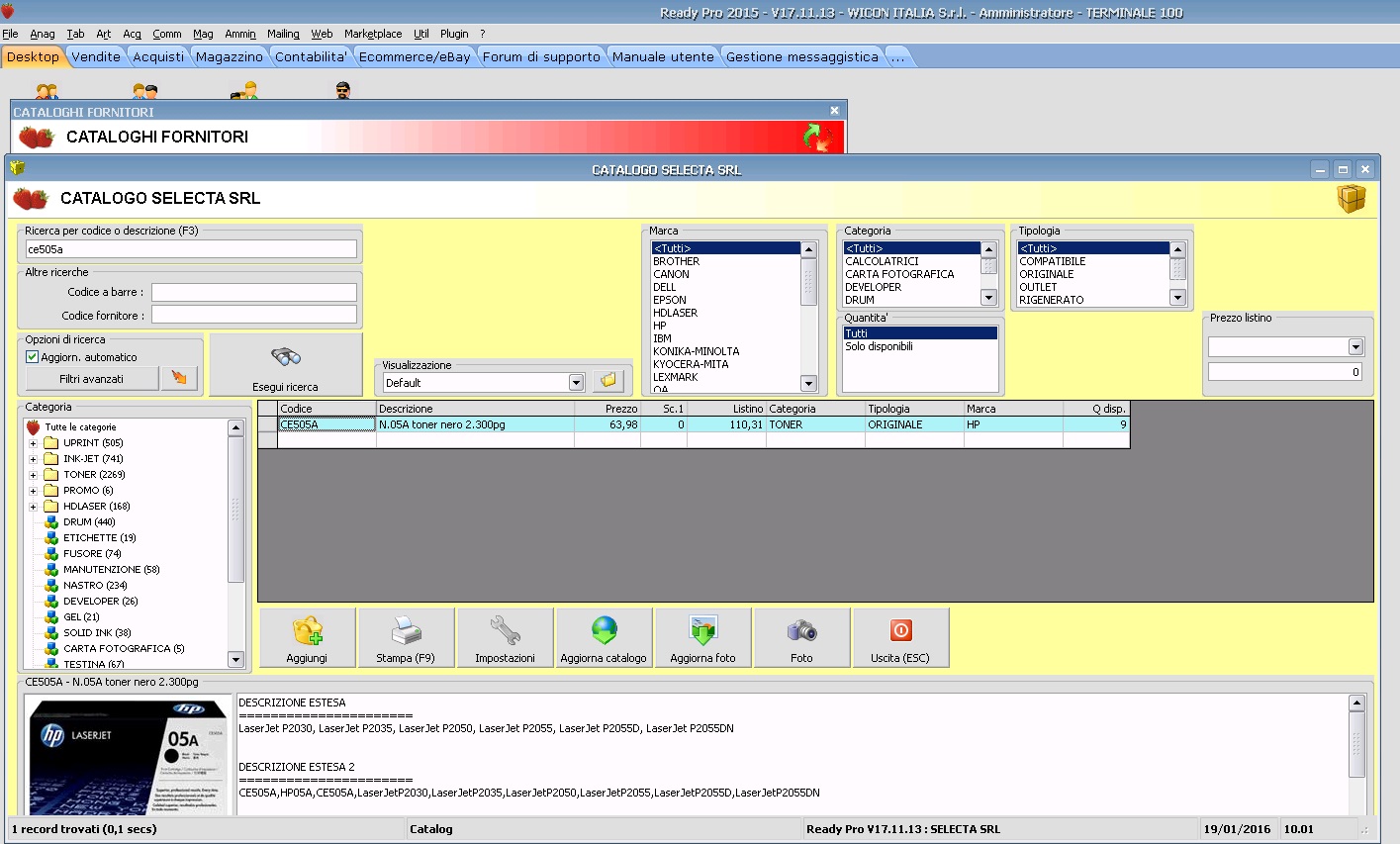Expand the INK-JET (741) tree node

pyautogui.click(x=33, y=459)
